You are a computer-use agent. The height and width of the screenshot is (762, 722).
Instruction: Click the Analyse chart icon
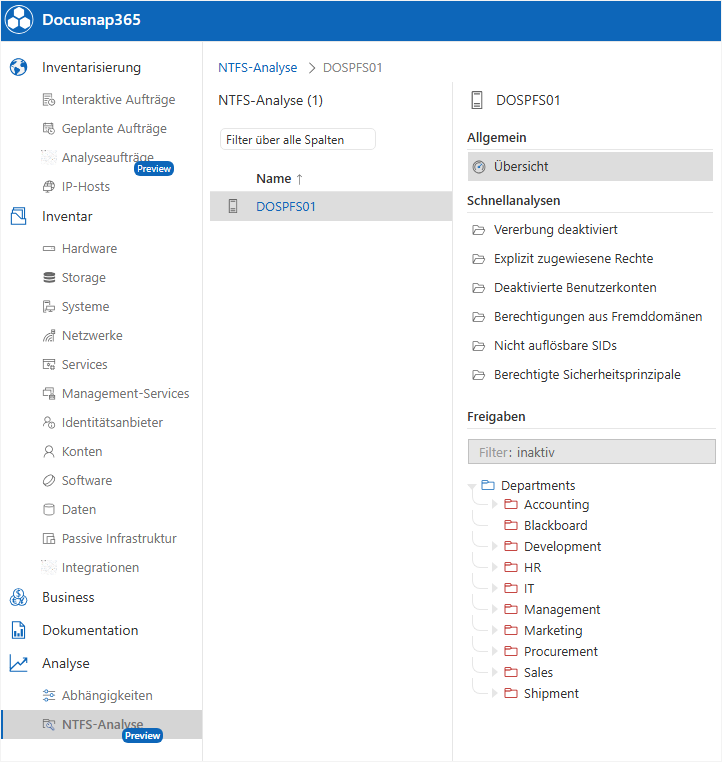[18, 663]
